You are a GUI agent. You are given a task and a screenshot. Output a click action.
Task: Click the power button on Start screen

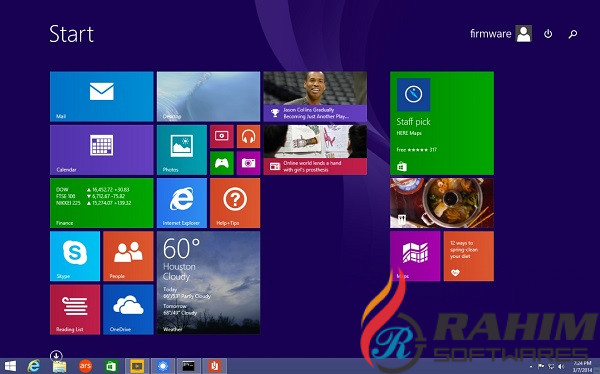548,34
